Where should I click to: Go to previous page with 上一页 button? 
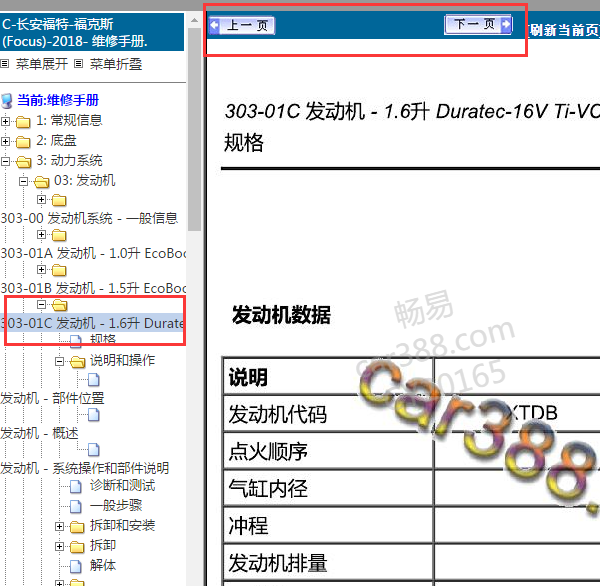click(242, 26)
